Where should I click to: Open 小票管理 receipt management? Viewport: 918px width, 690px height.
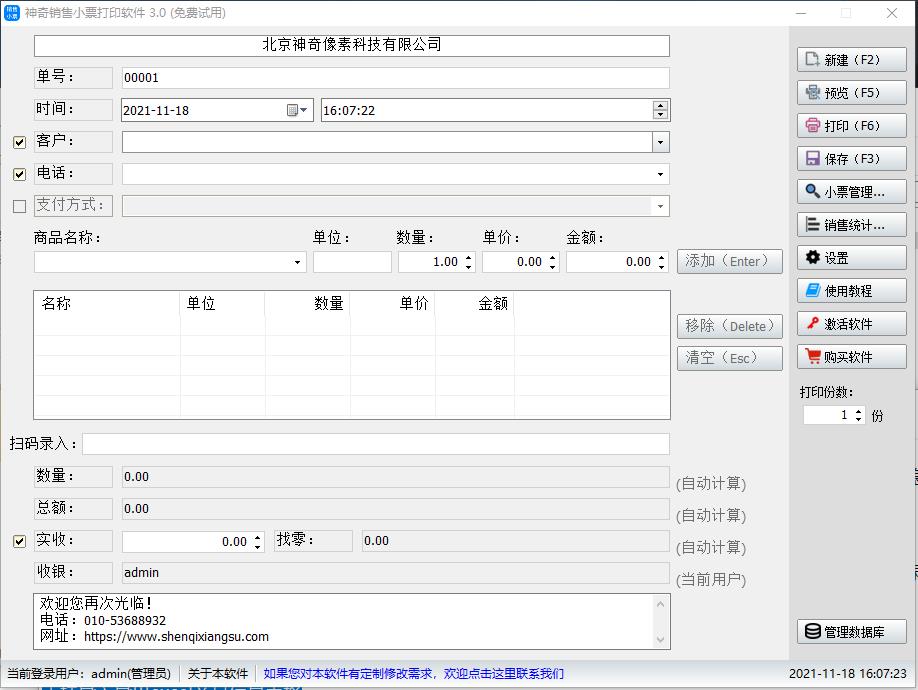851,190
